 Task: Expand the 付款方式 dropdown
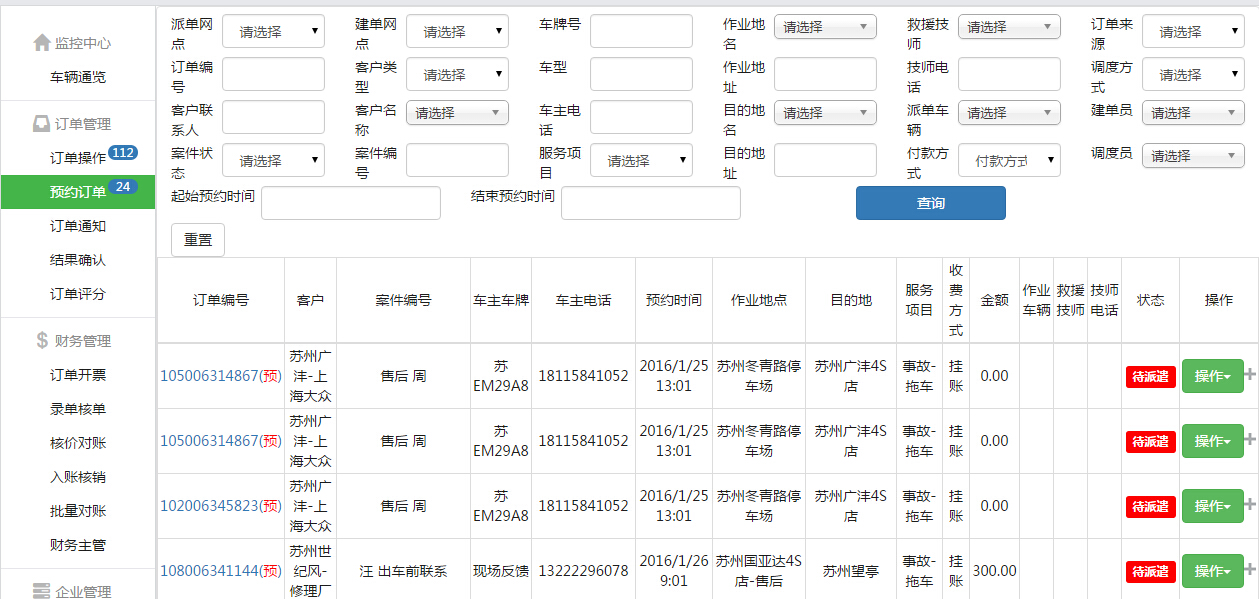(1009, 160)
